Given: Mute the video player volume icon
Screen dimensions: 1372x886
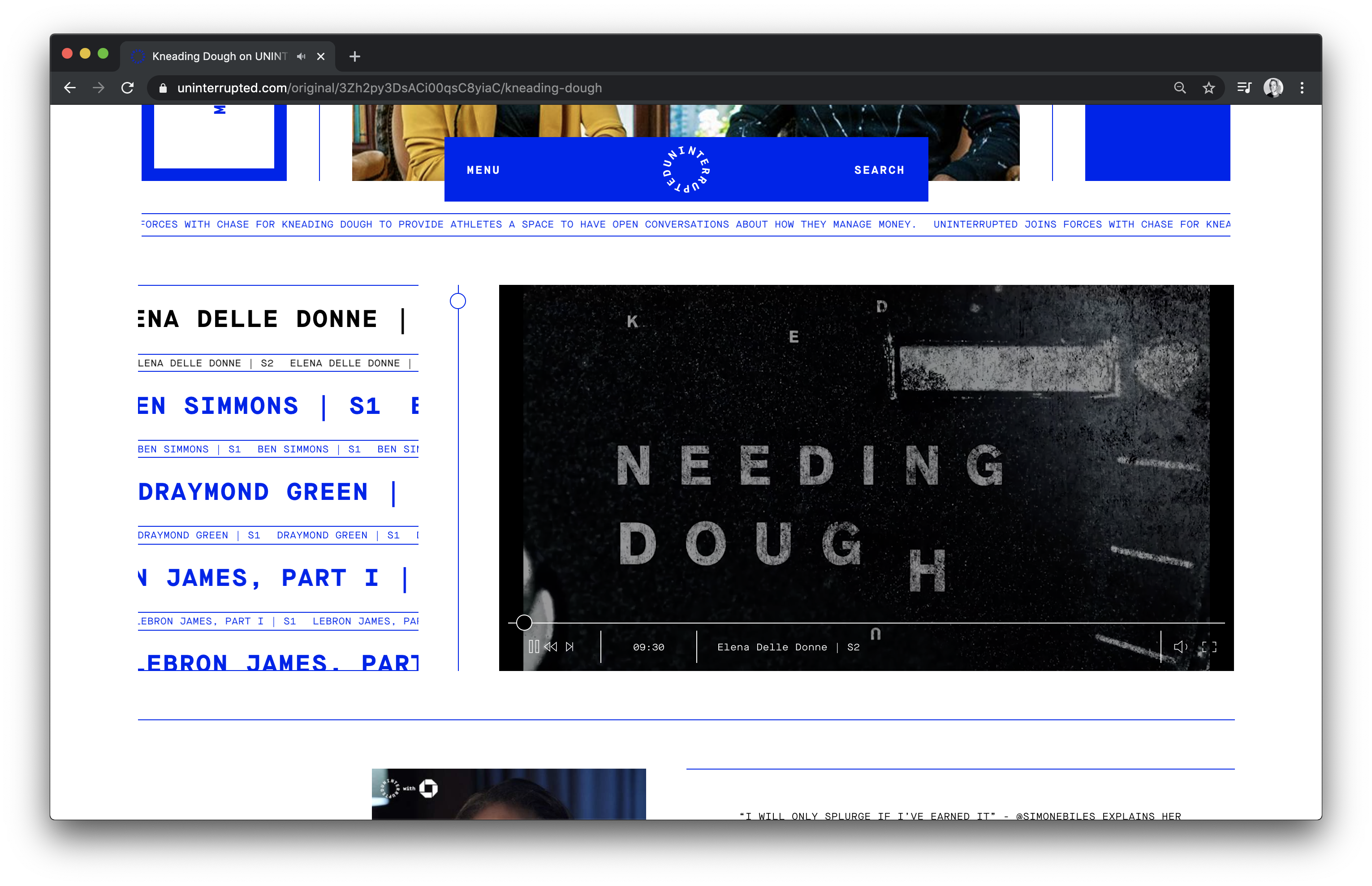Looking at the screenshot, I should 1180,647.
